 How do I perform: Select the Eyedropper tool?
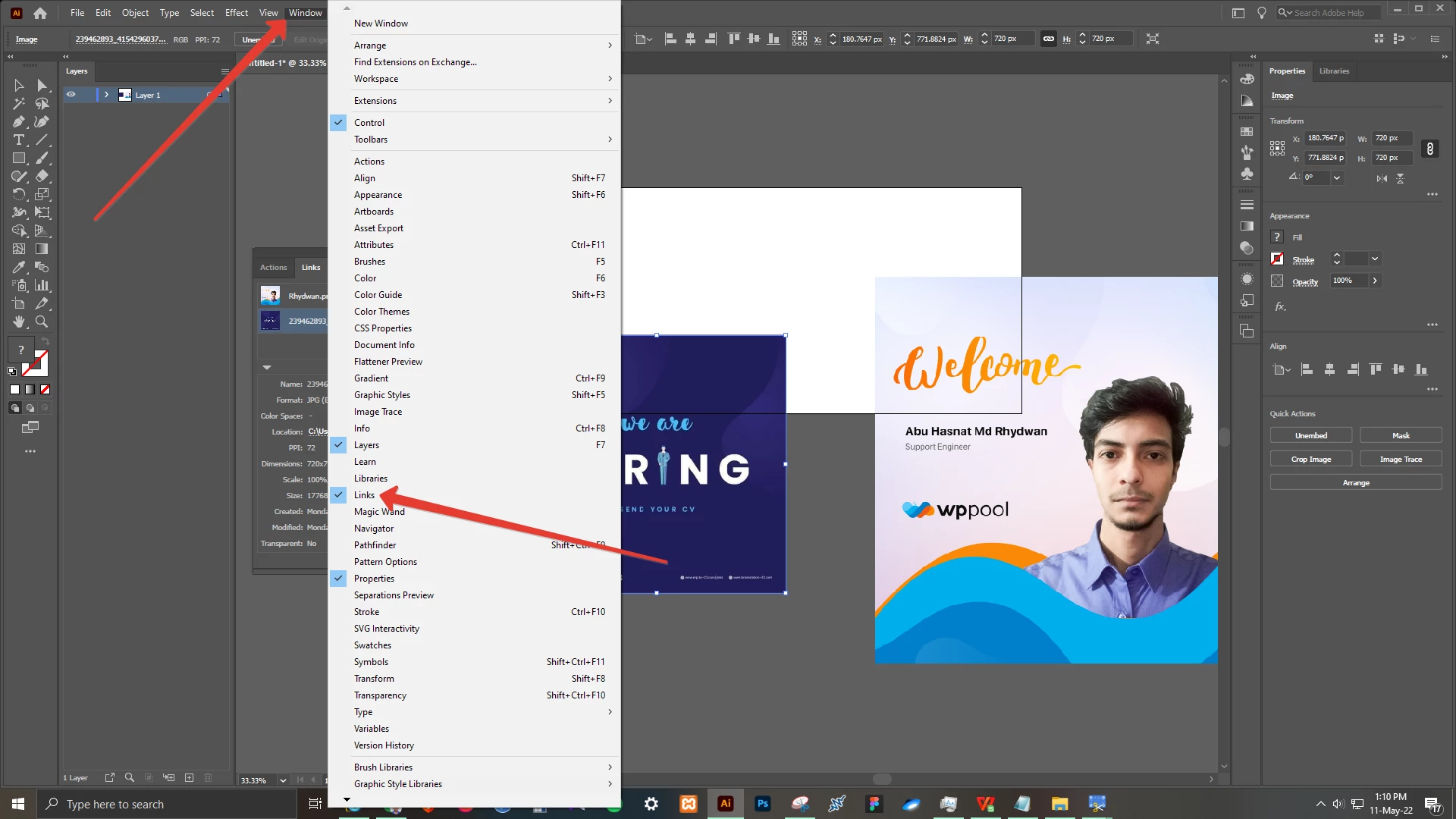coord(19,268)
